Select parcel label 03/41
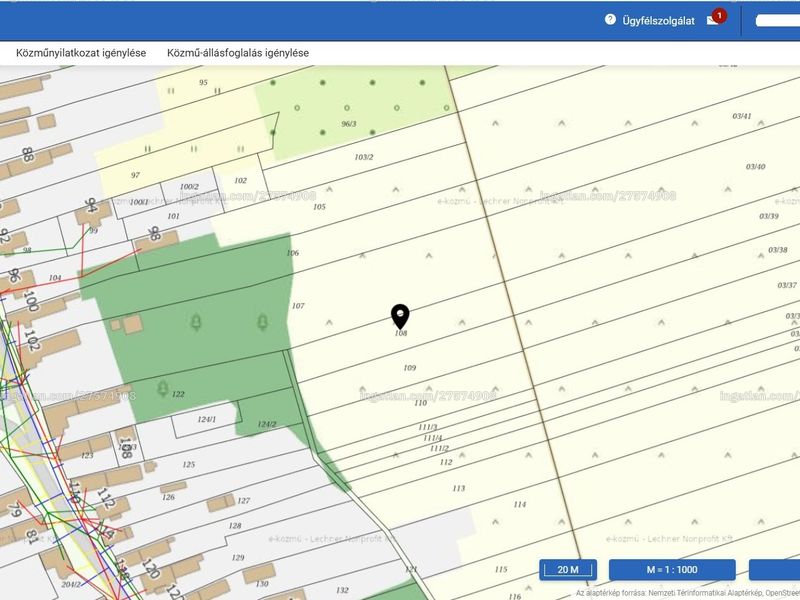 pos(742,116)
